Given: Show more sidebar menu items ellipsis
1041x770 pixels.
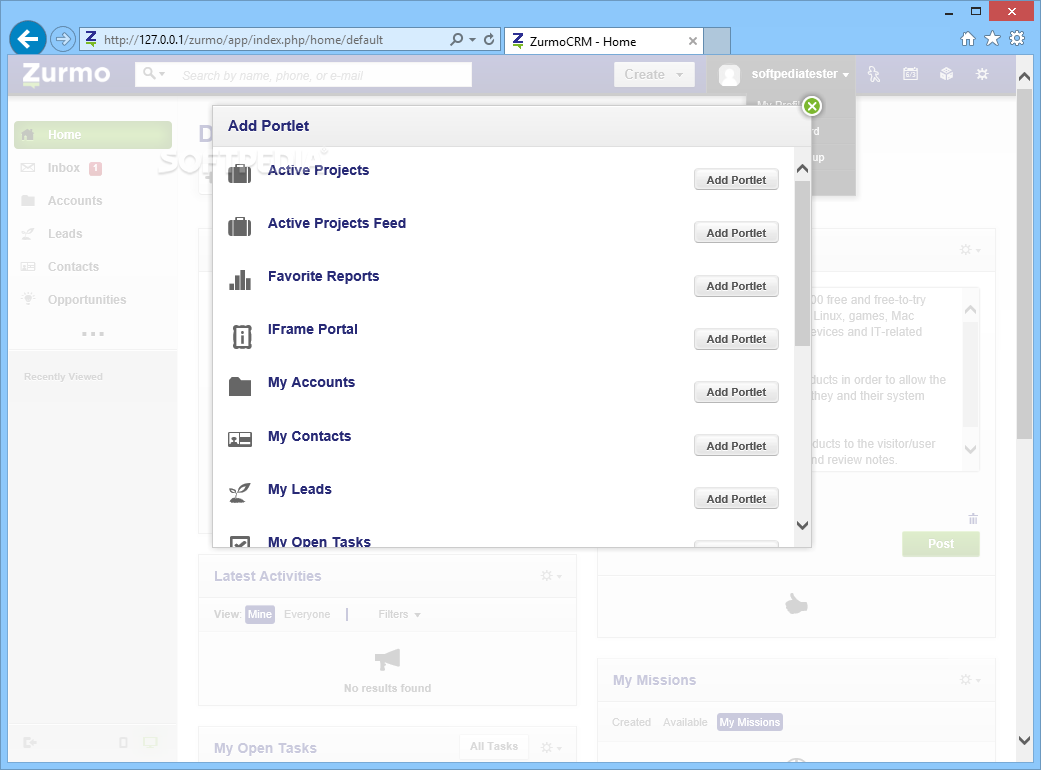Looking at the screenshot, I should [93, 334].
